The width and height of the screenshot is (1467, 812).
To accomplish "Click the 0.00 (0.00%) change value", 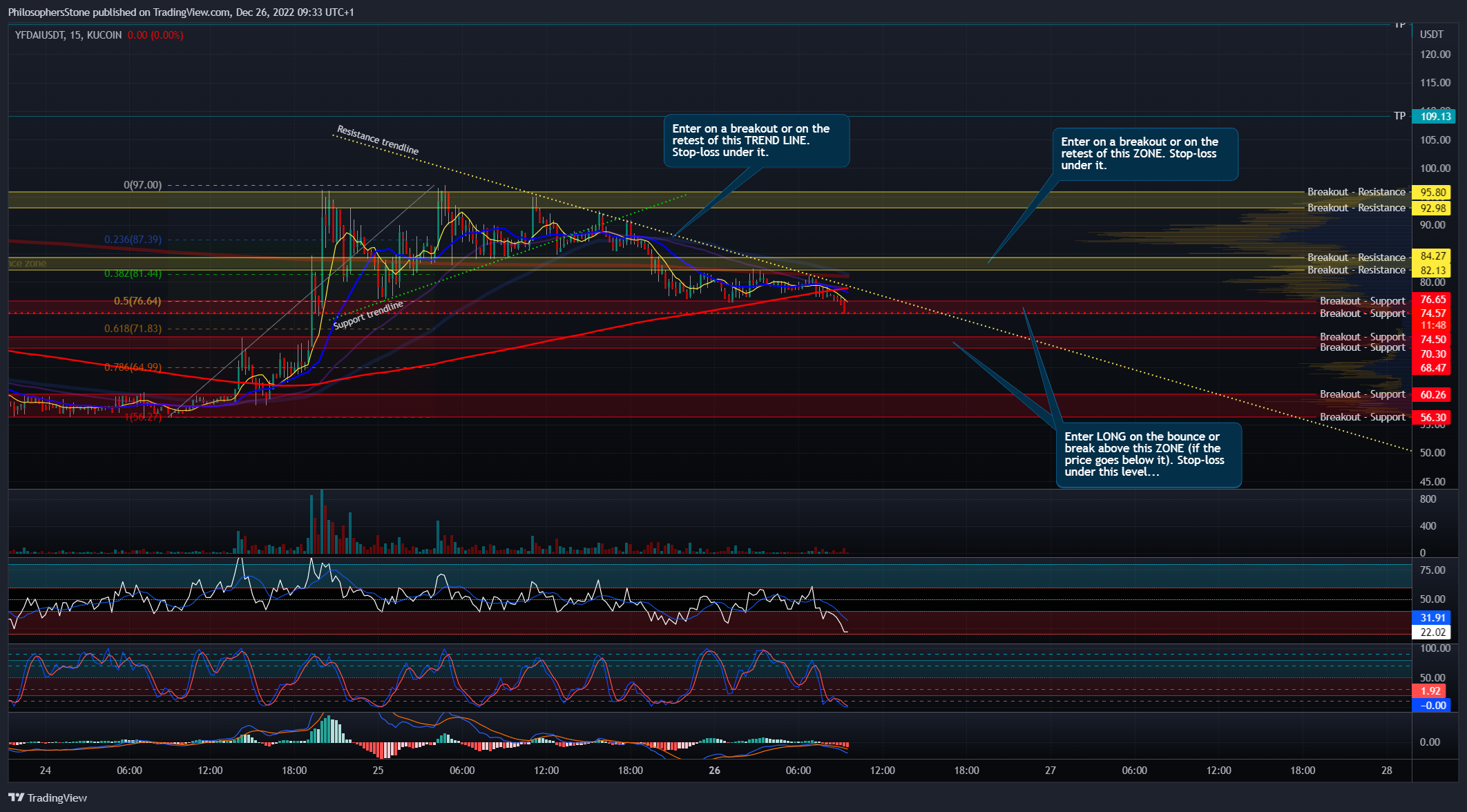I will (x=155, y=35).
